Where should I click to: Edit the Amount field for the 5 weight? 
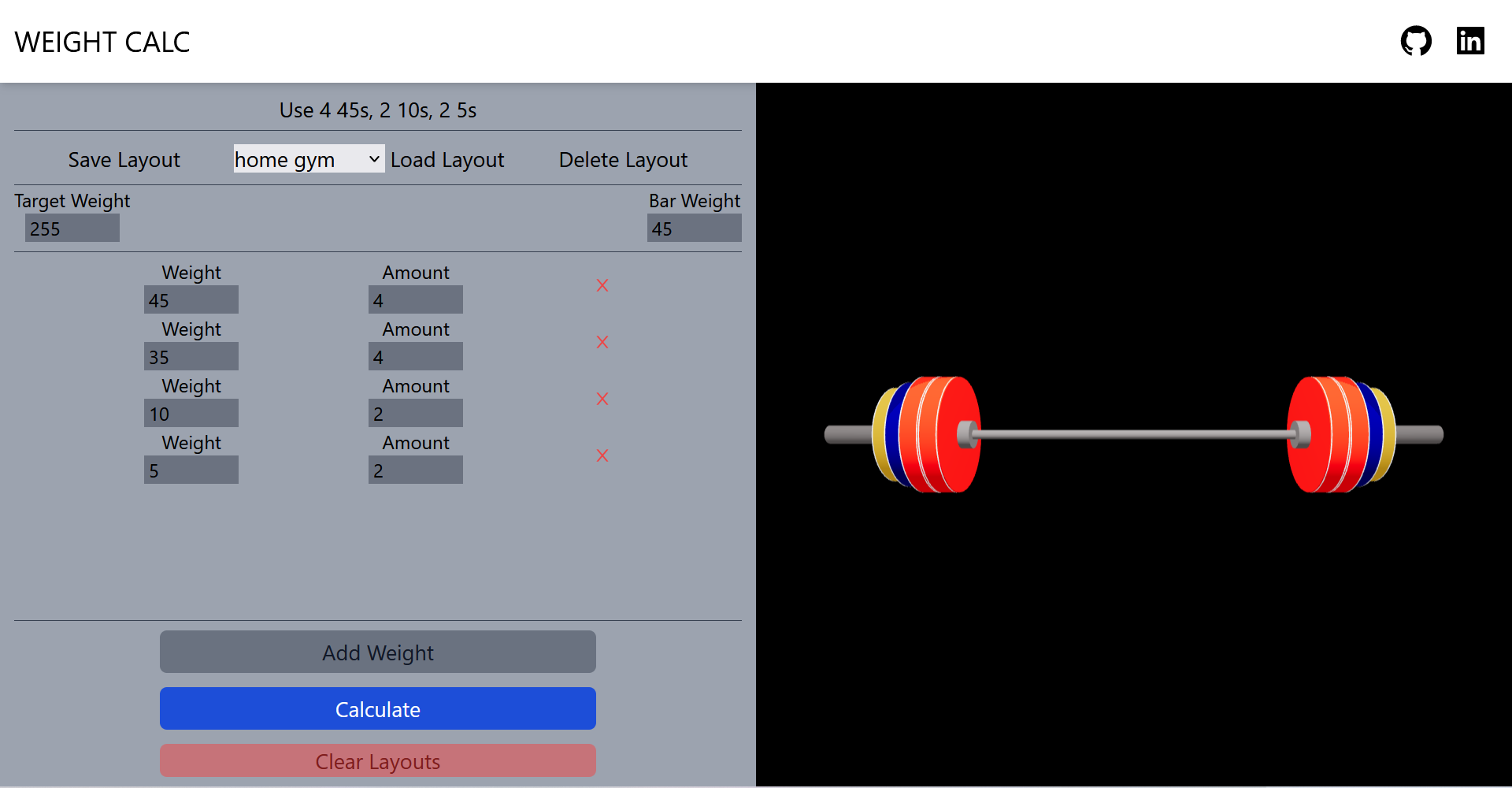pyautogui.click(x=416, y=470)
